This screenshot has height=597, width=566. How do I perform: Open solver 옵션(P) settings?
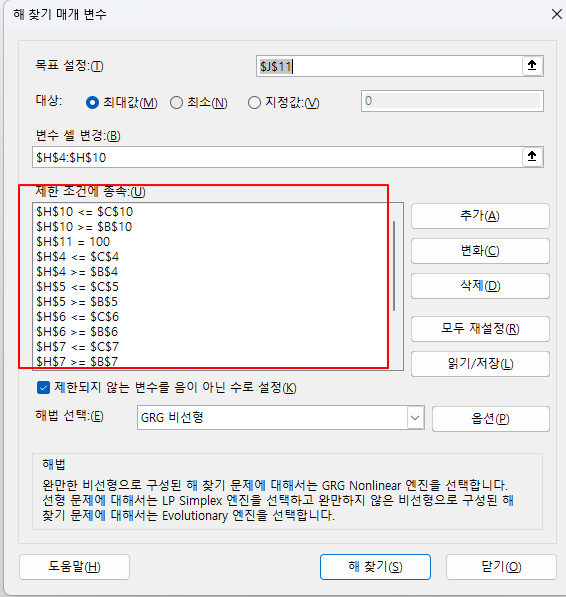(x=491, y=419)
